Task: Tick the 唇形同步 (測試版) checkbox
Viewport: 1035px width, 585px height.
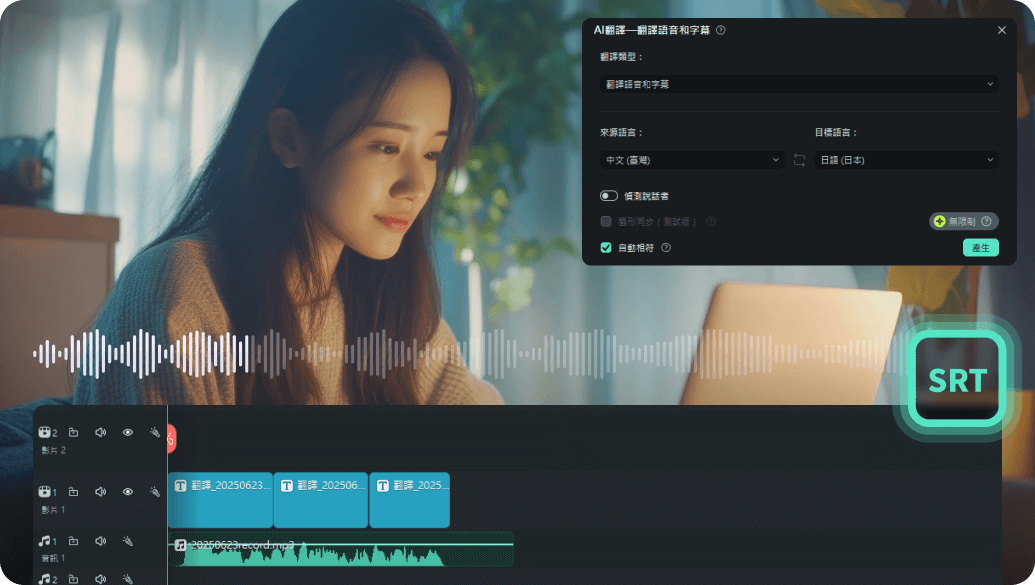Action: coord(606,222)
